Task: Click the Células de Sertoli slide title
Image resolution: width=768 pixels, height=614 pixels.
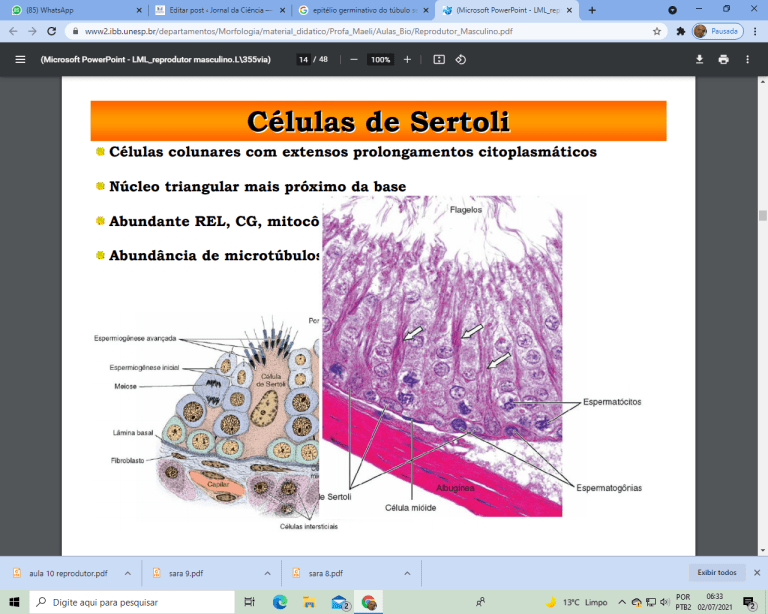Action: 379,121
